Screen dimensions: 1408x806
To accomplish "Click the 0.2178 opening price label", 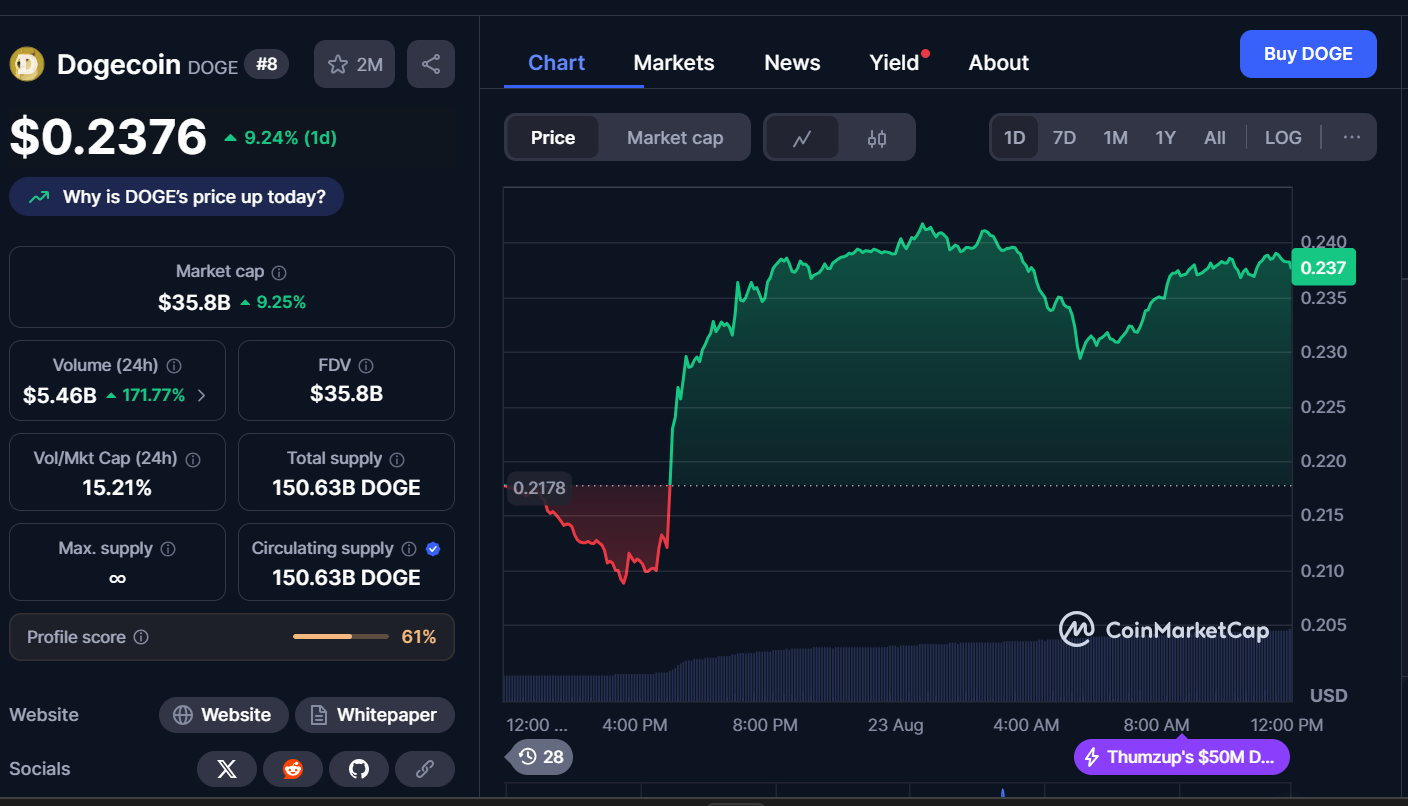I will click(x=539, y=488).
